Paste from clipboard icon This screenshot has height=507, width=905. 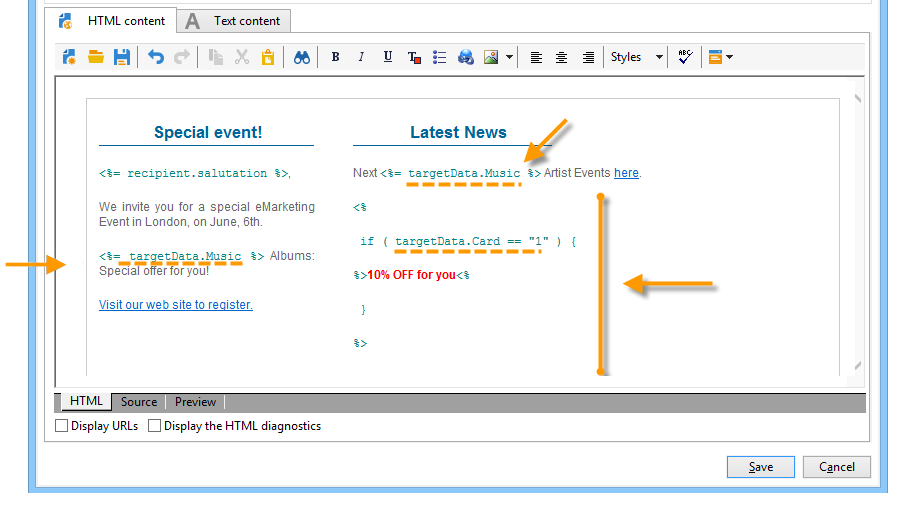(268, 57)
